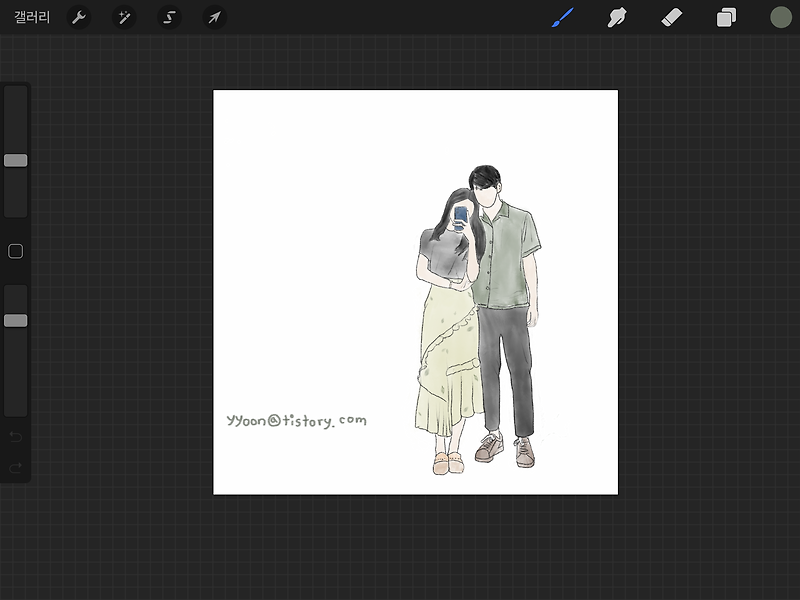Viewport: 800px width, 600px height.
Task: Click the couple illustration on the canvas
Action: (478, 319)
